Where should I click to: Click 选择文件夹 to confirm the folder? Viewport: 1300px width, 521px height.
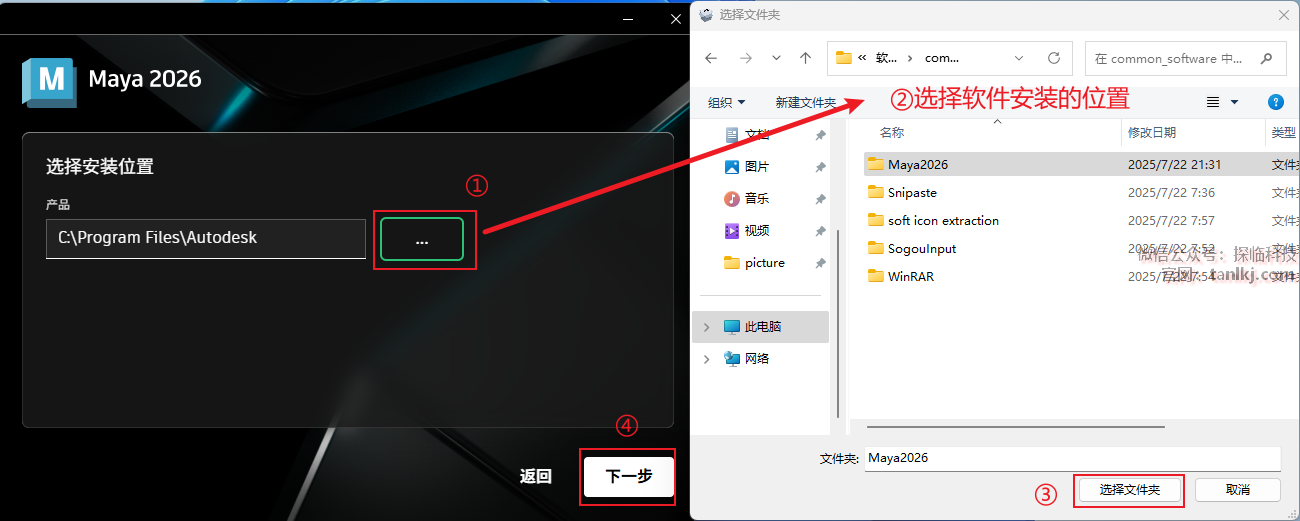(1130, 490)
